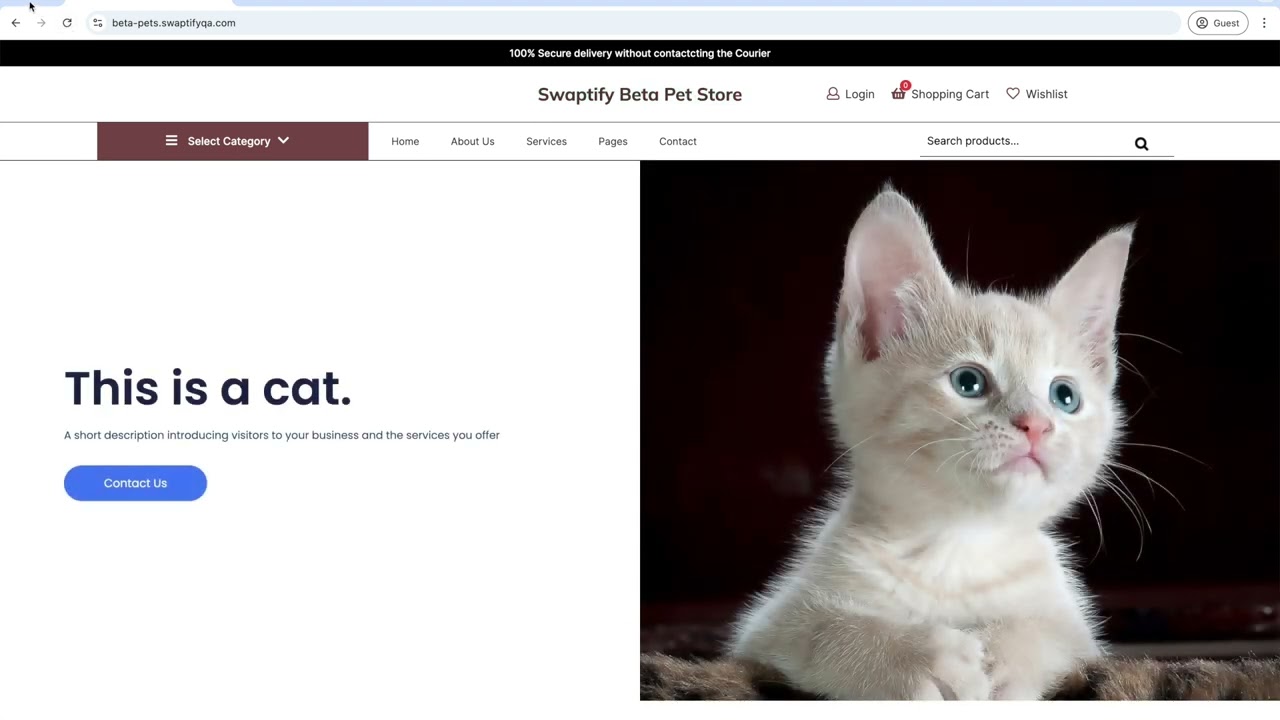Click the Login user icon
The image size is (1280, 720).
click(833, 94)
